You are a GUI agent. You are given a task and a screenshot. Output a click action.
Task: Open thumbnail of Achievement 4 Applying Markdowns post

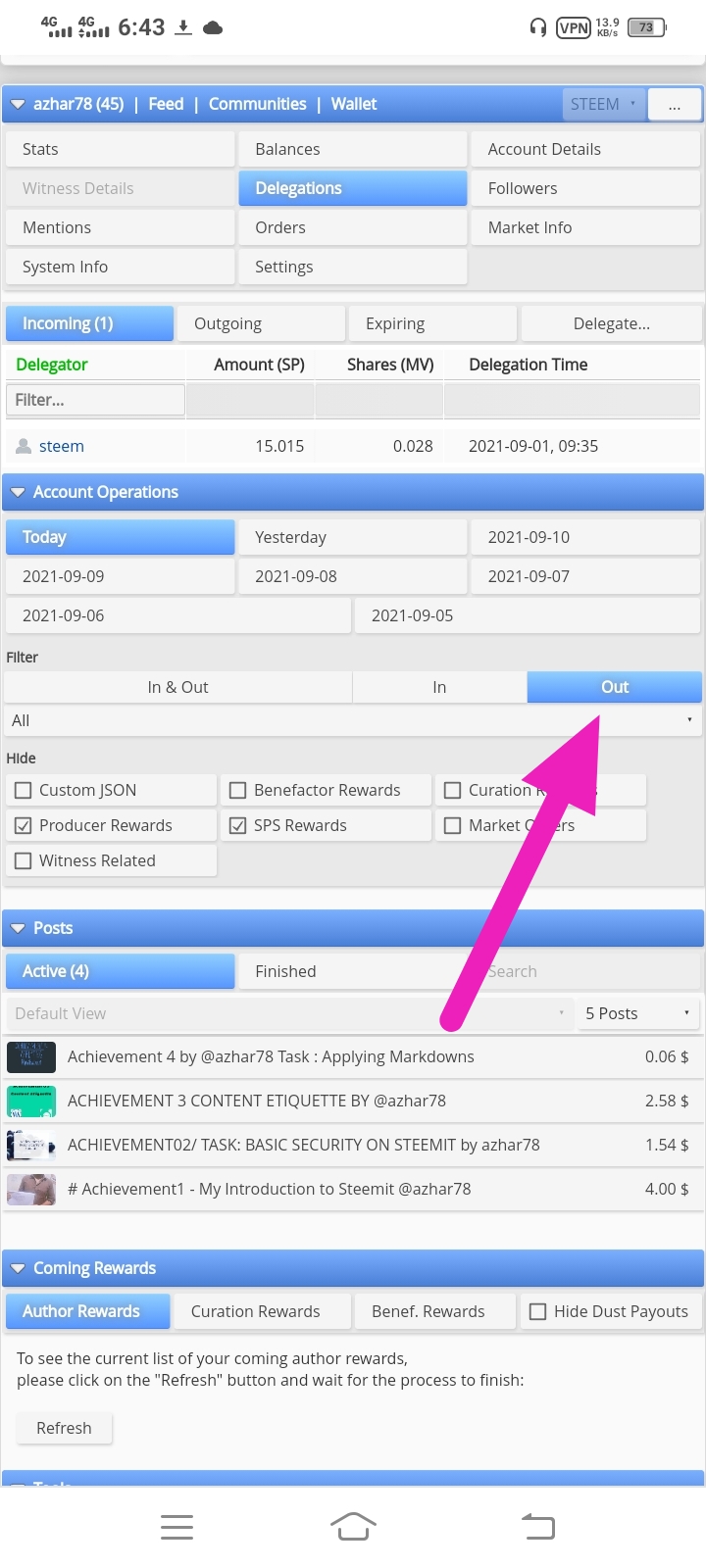pos(31,1057)
